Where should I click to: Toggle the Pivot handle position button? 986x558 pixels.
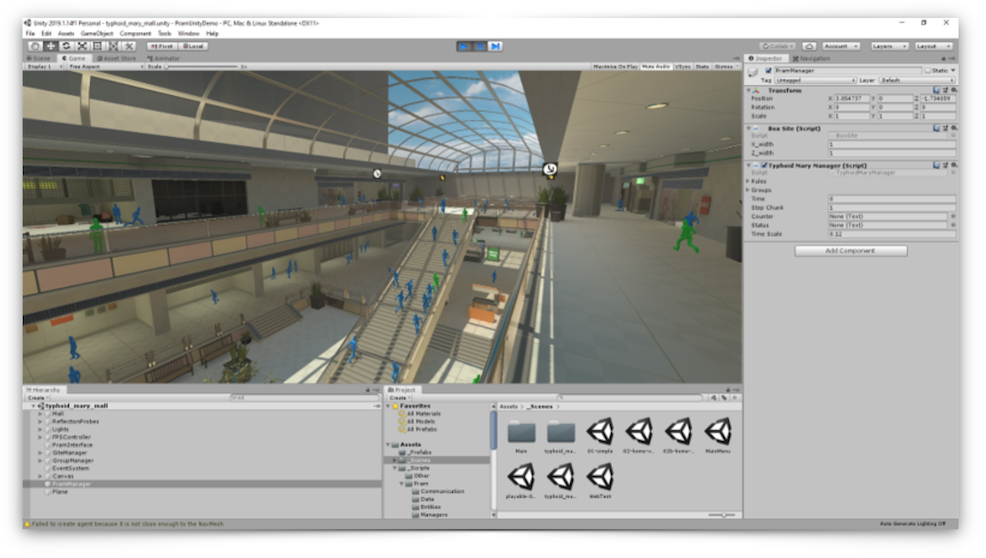point(162,46)
